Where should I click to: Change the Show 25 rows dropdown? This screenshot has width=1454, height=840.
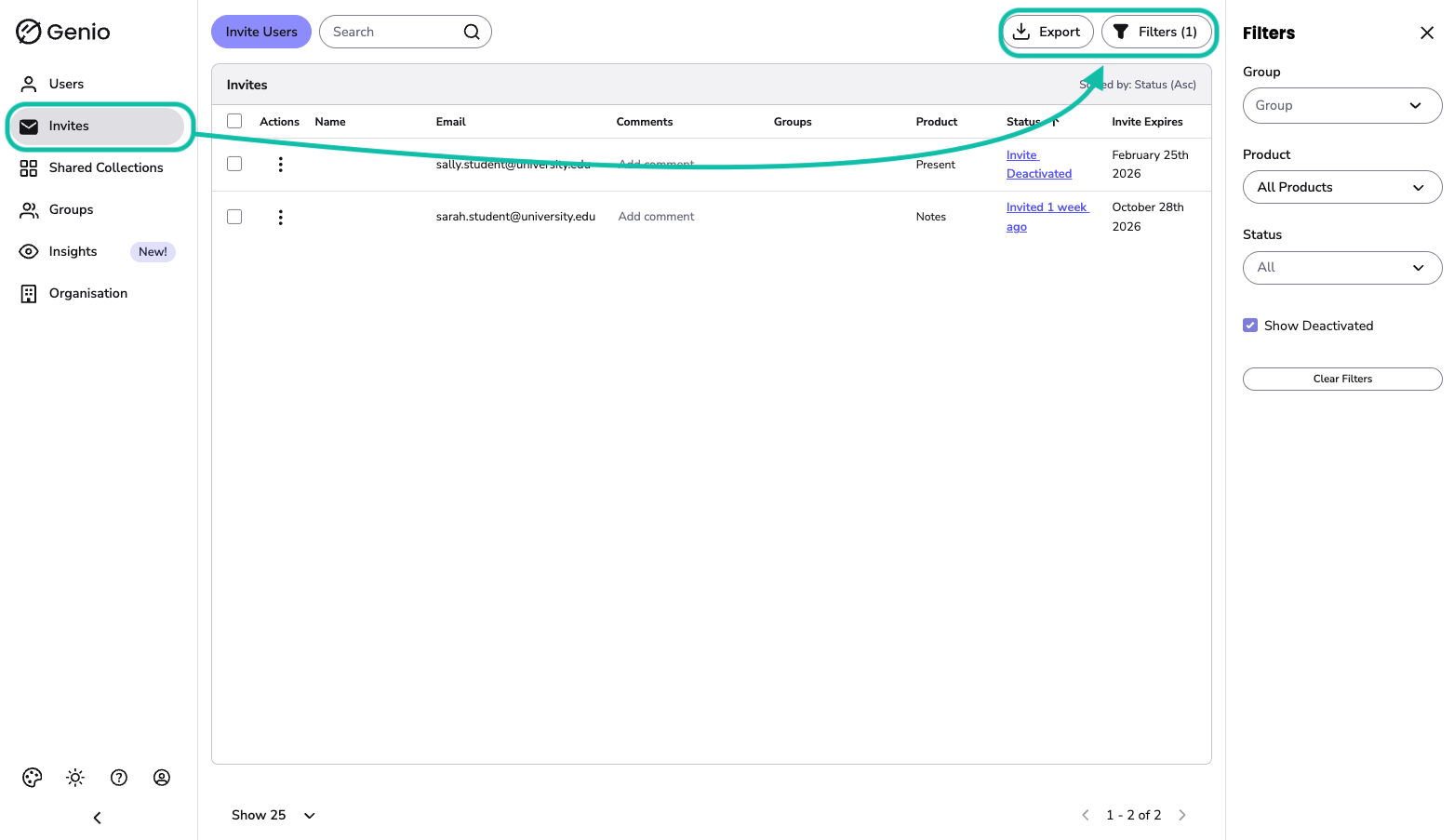pyautogui.click(x=273, y=815)
